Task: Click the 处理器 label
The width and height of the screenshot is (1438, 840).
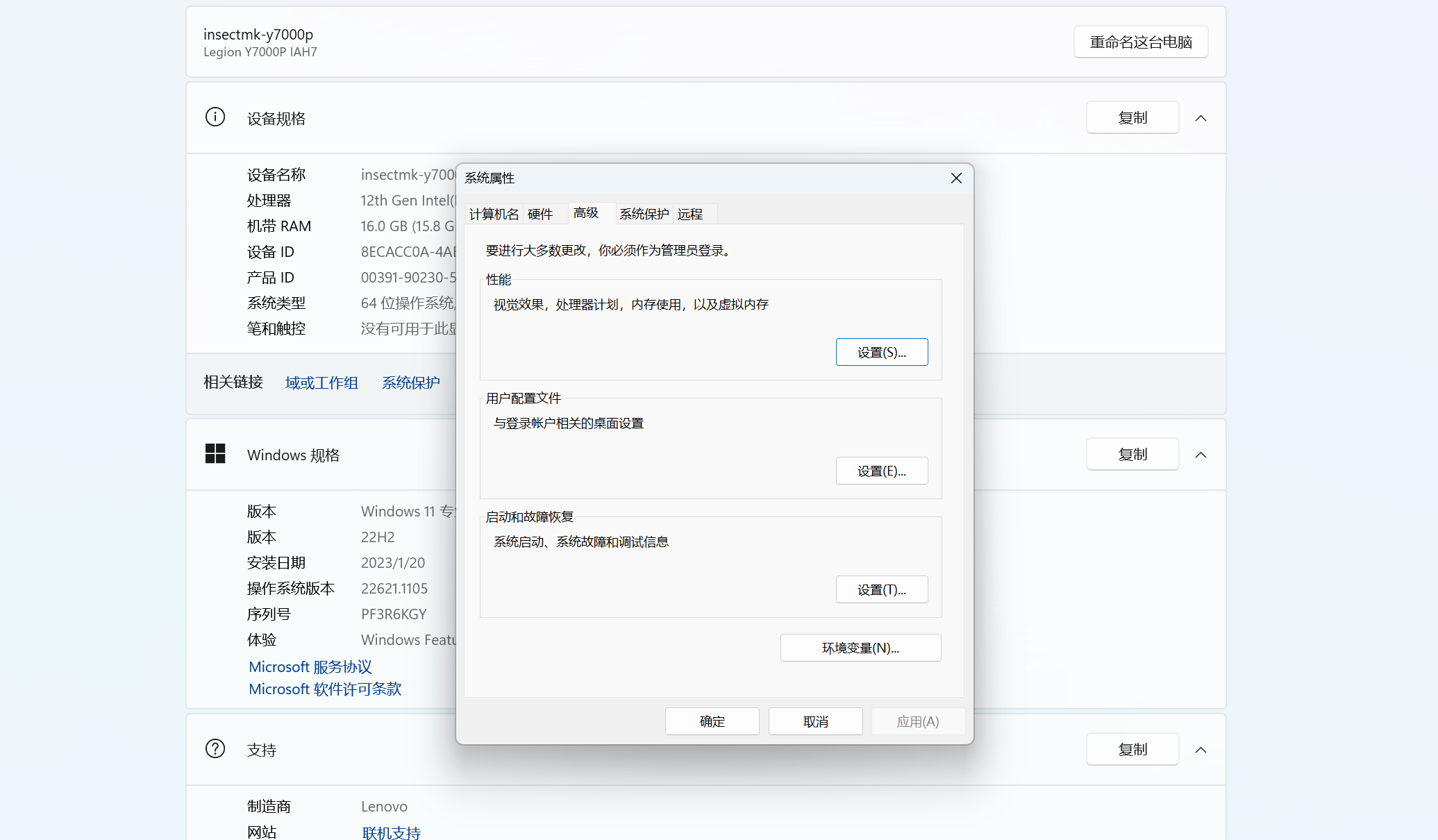Action: pos(269,200)
